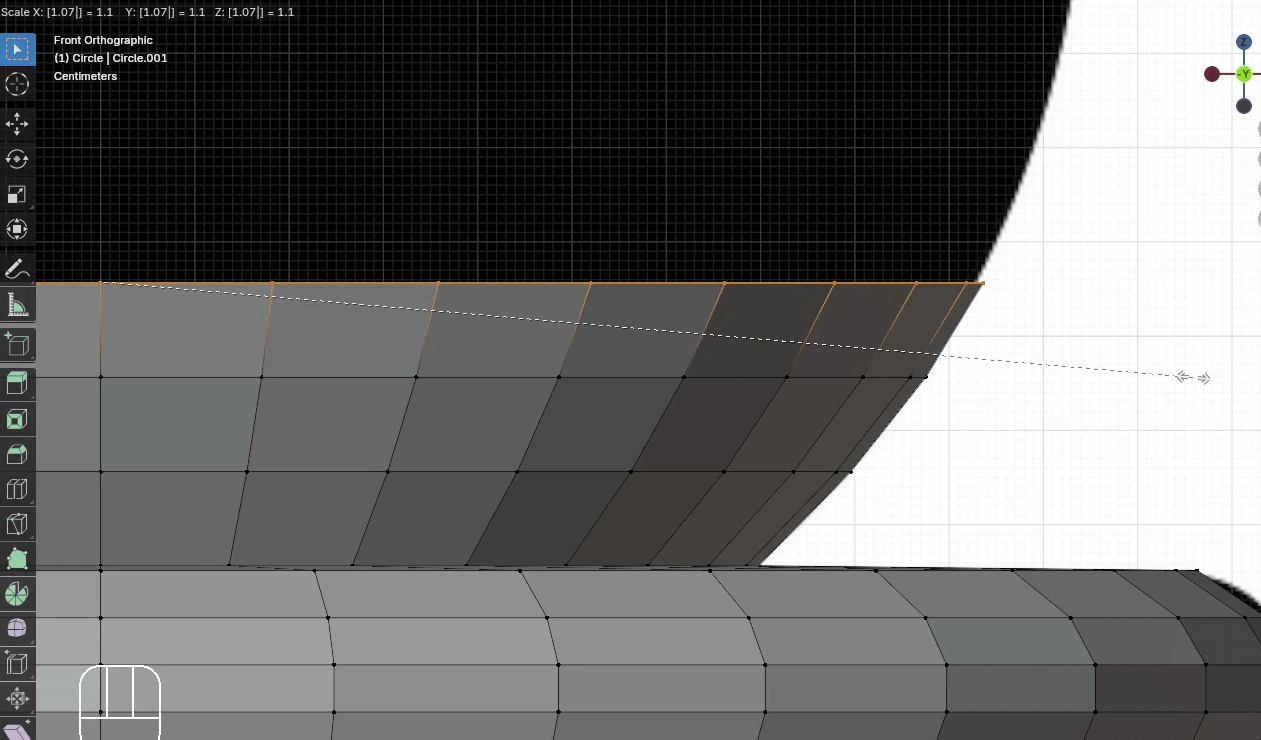Switch to the Poly Build tool

(x=17, y=559)
